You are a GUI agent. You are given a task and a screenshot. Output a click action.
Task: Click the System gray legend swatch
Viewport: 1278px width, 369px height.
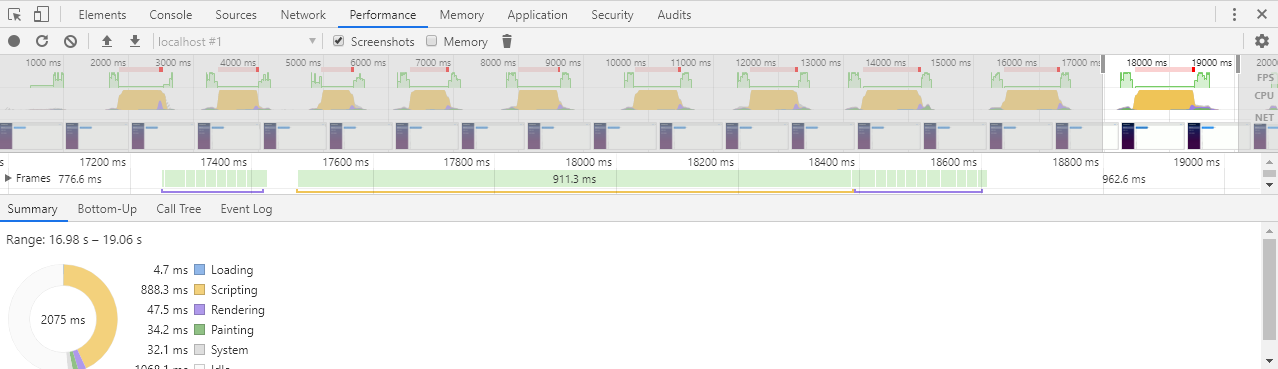point(199,350)
